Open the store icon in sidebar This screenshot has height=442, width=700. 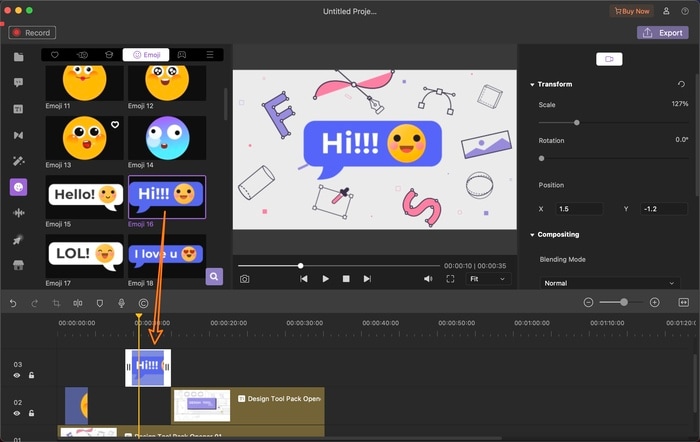coord(18,265)
